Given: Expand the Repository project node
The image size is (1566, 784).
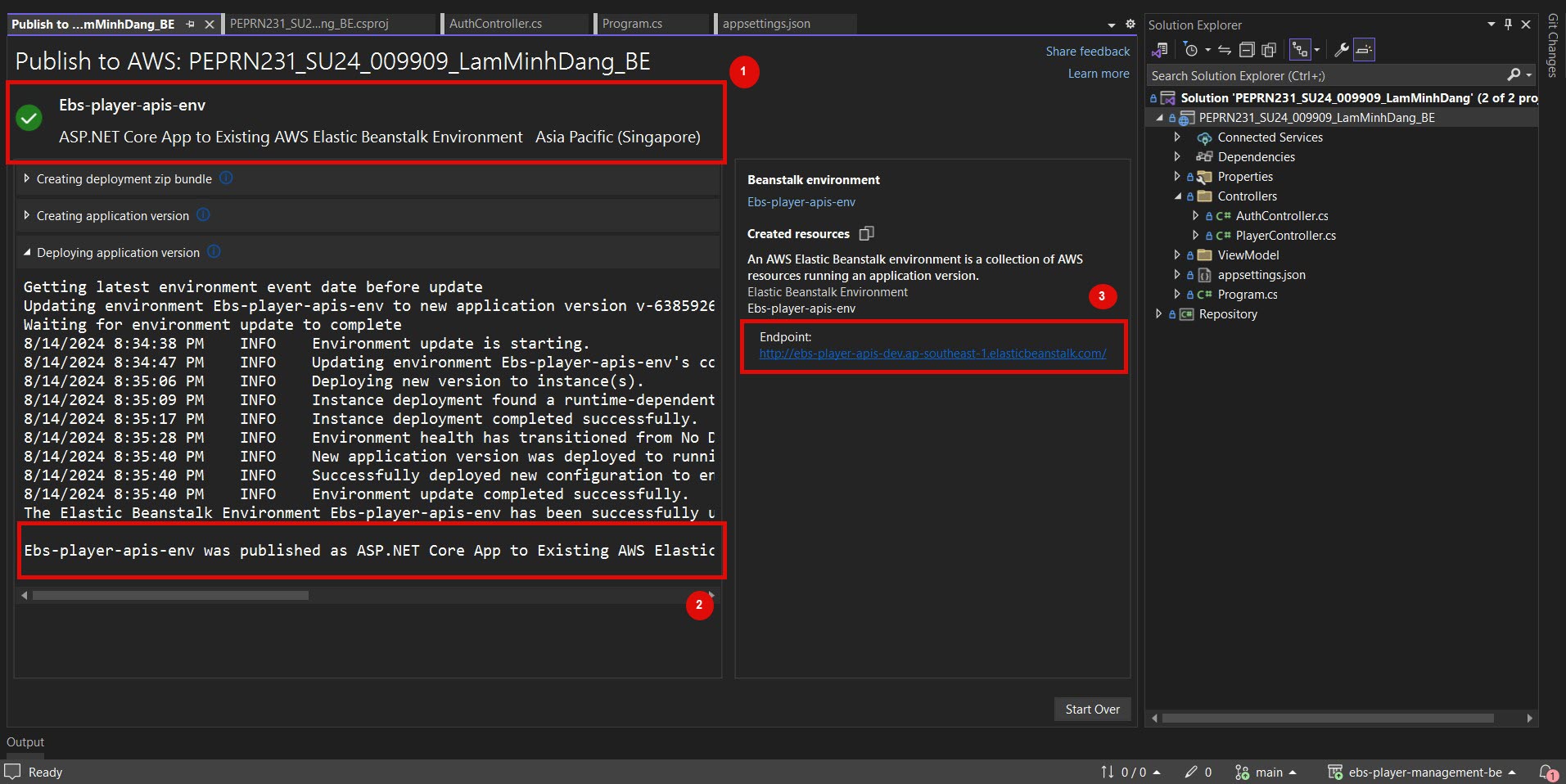Looking at the screenshot, I should tap(1158, 314).
